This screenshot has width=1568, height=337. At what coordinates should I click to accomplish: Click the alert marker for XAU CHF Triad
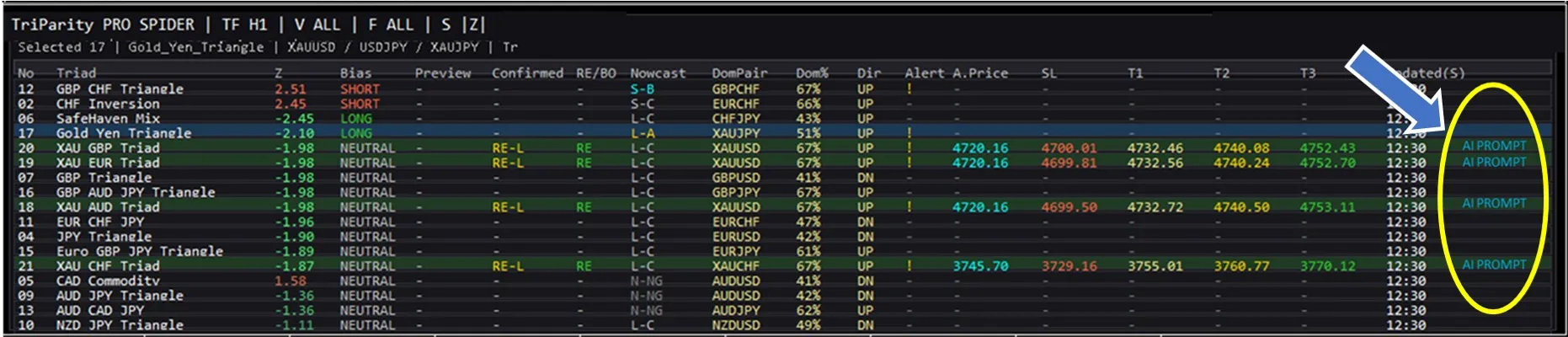click(909, 266)
